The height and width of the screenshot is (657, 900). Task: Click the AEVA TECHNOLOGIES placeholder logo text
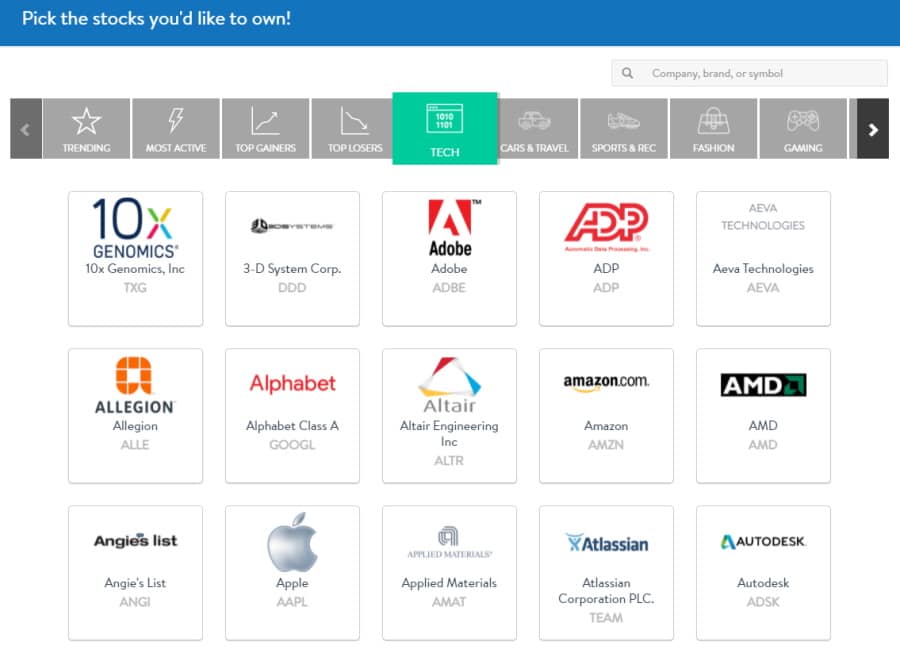pos(763,217)
